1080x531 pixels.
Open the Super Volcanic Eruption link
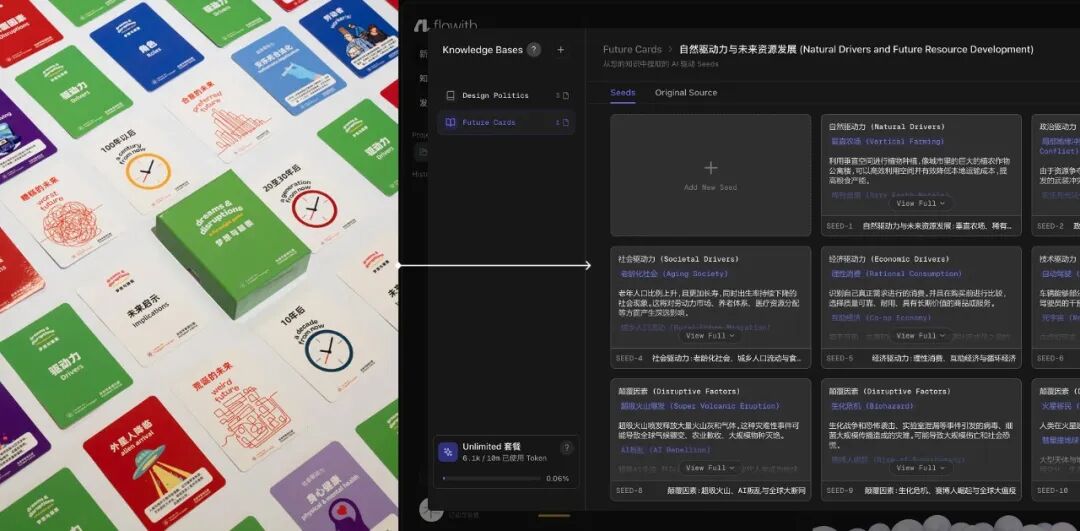tap(699, 406)
